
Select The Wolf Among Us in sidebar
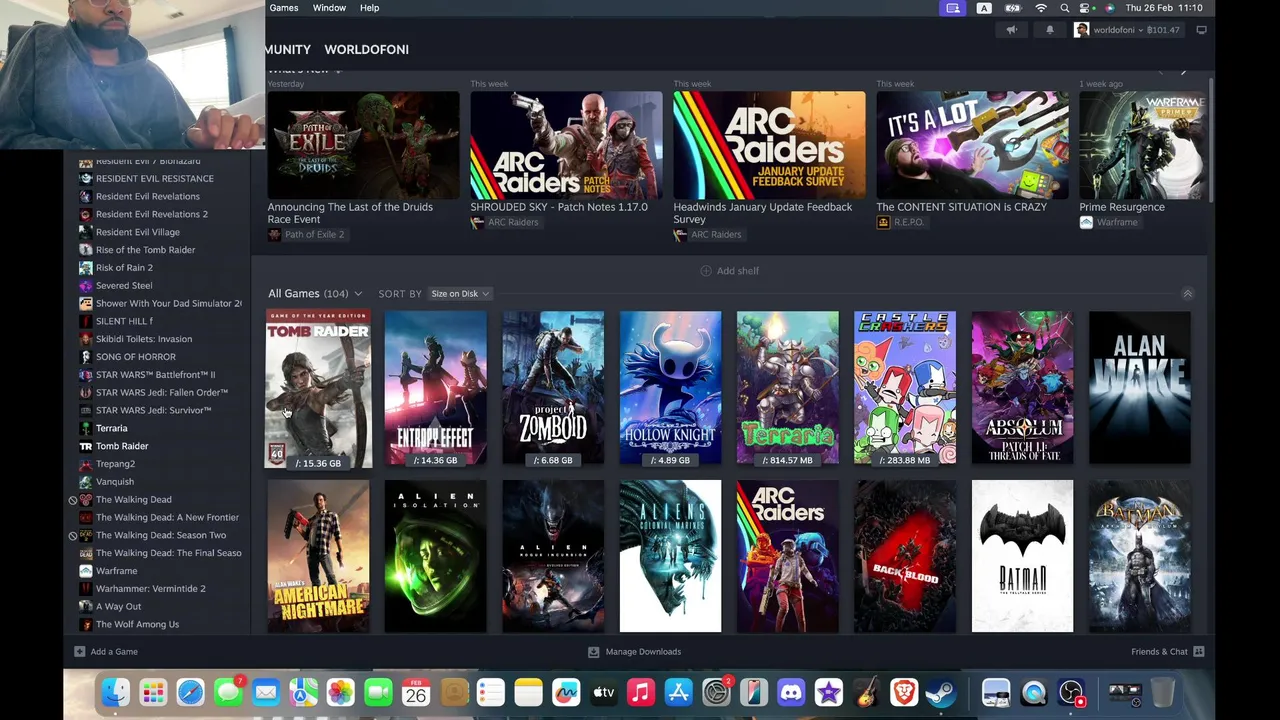137,624
